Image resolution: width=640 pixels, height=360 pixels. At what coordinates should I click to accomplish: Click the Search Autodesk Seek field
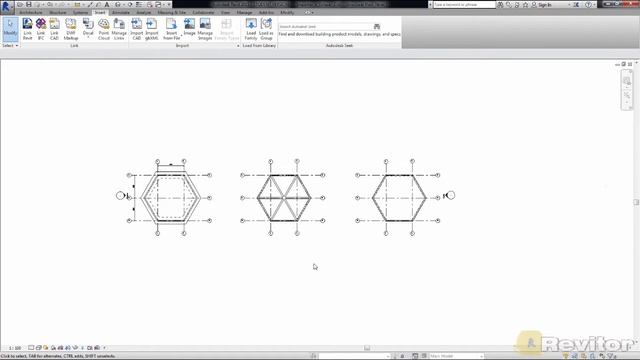pyautogui.click(x=325, y=27)
